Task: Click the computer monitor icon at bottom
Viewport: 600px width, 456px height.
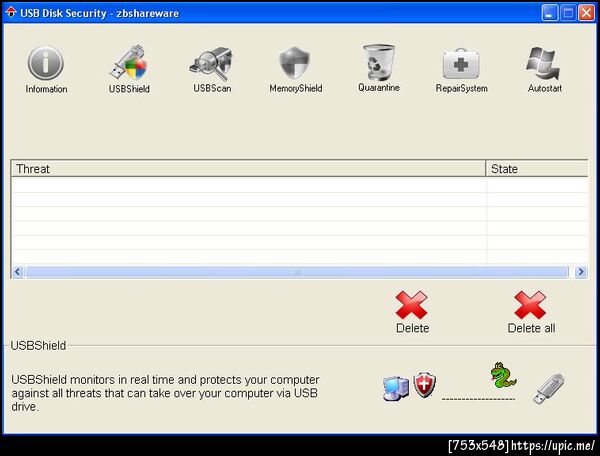Action: coord(396,388)
